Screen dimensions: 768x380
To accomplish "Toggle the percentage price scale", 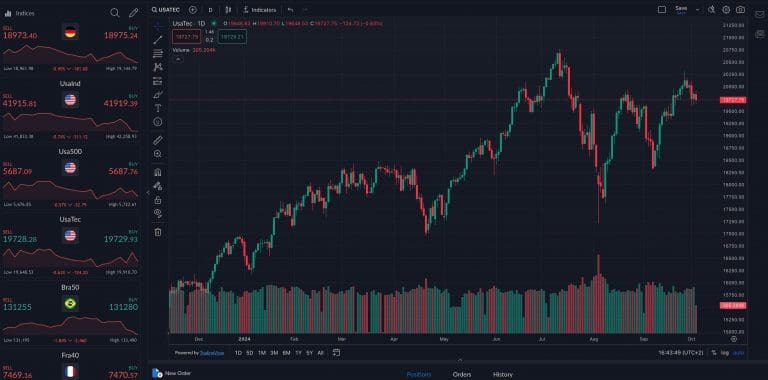I will coord(714,353).
